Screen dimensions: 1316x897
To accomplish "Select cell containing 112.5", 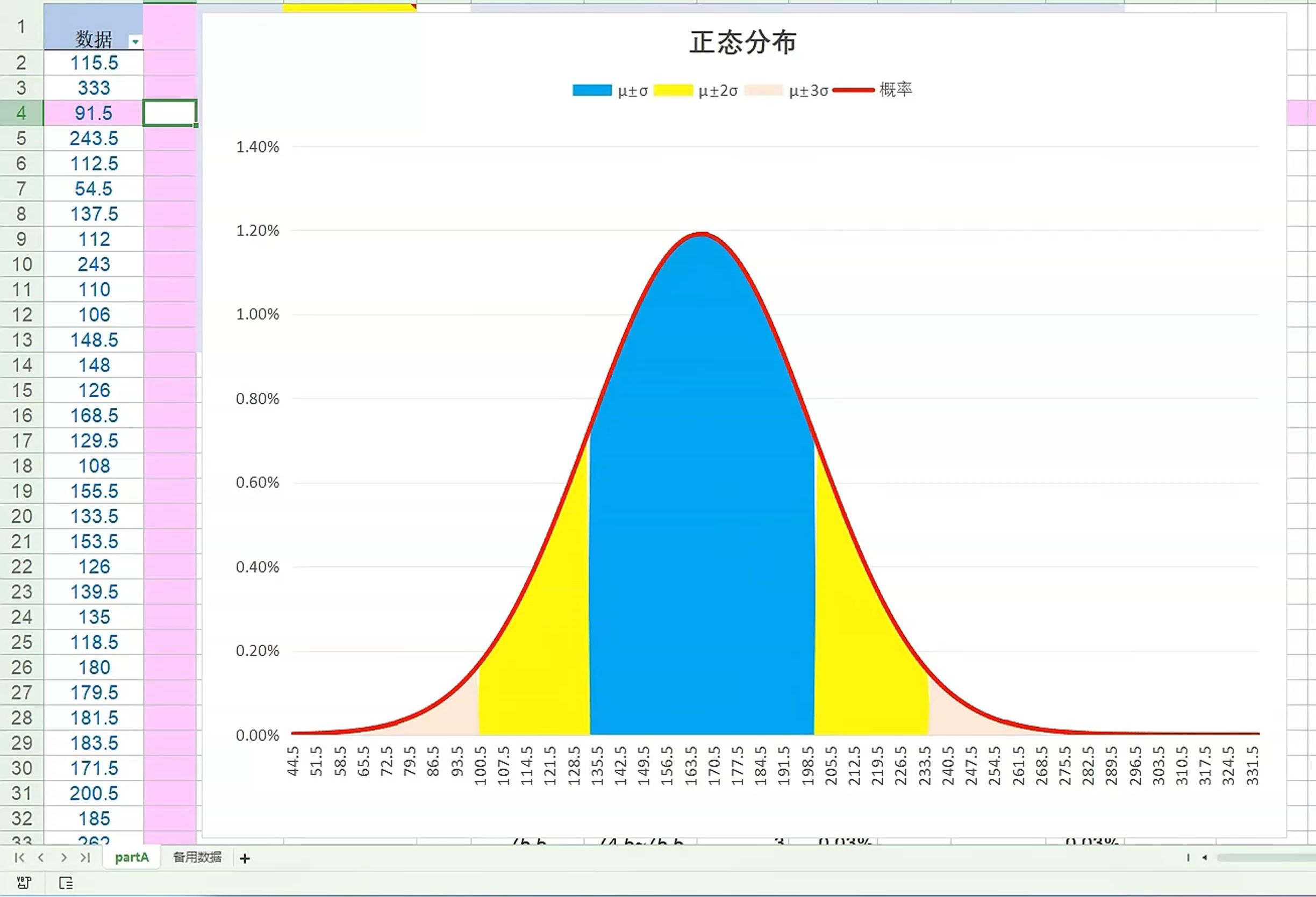I will 94,164.
